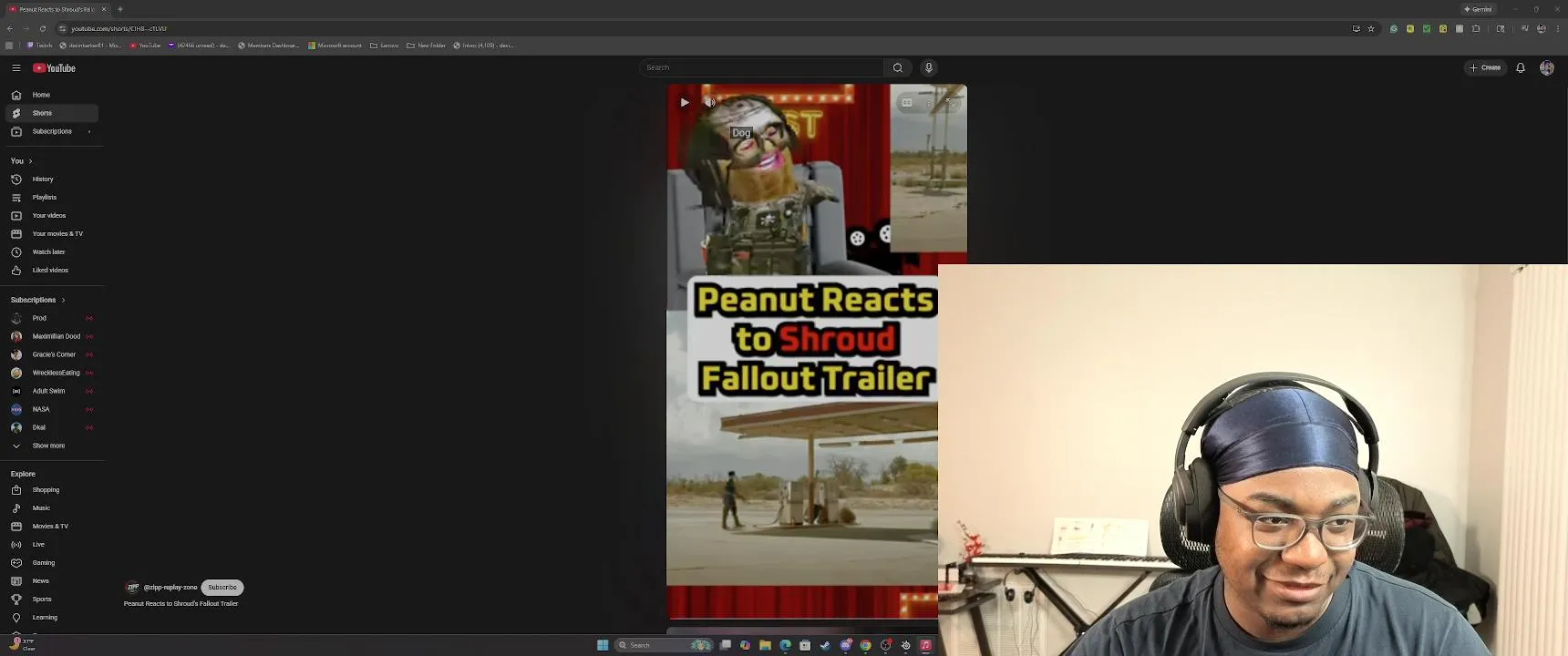Open Shopping in Explore
This screenshot has width=1568, height=656.
pos(52,490)
